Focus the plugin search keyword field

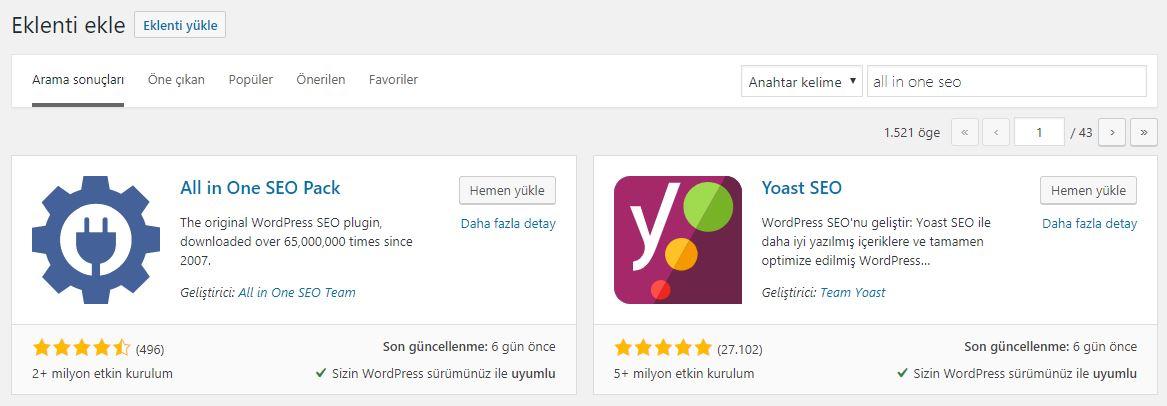1007,82
